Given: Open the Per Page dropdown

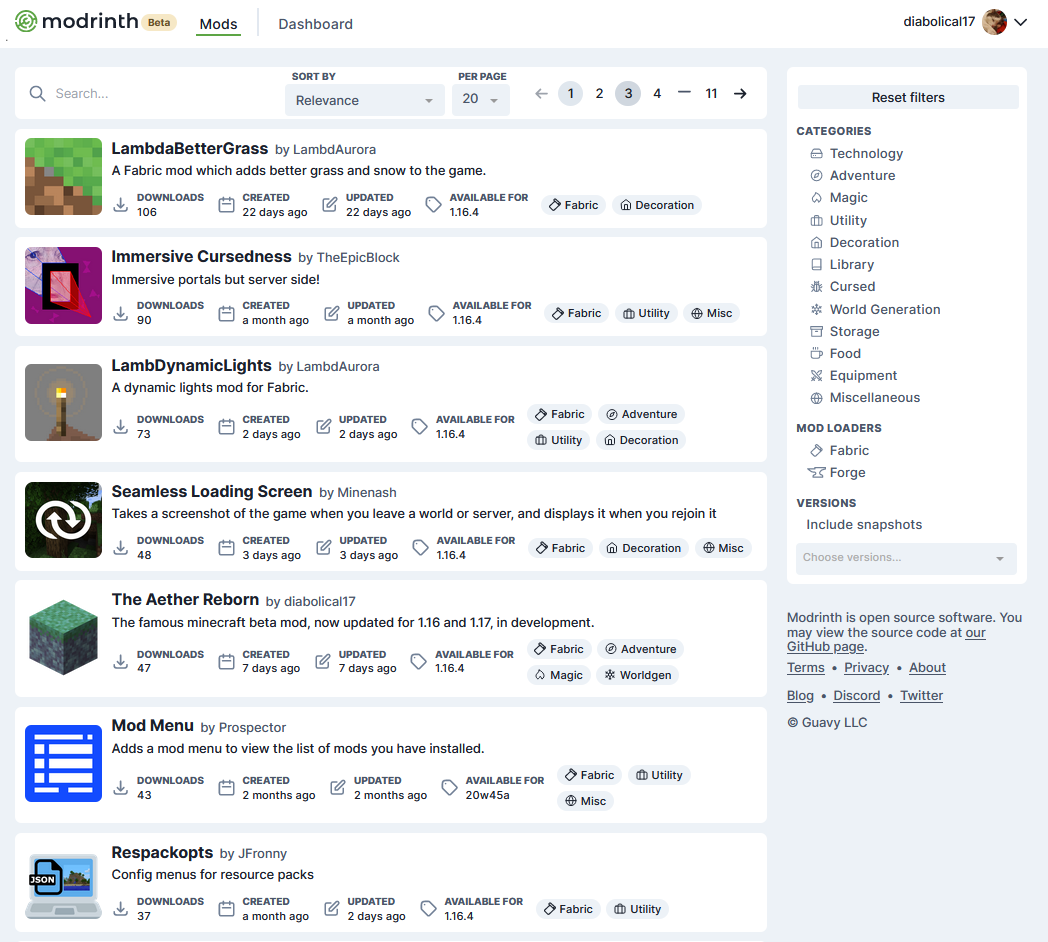Looking at the screenshot, I should tap(481, 100).
